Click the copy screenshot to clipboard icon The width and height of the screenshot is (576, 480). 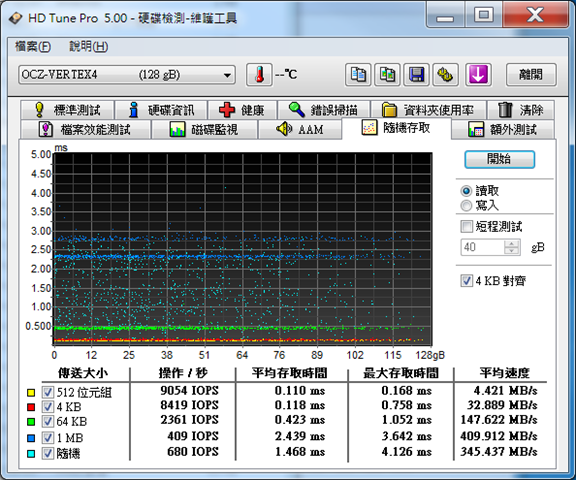click(x=387, y=75)
